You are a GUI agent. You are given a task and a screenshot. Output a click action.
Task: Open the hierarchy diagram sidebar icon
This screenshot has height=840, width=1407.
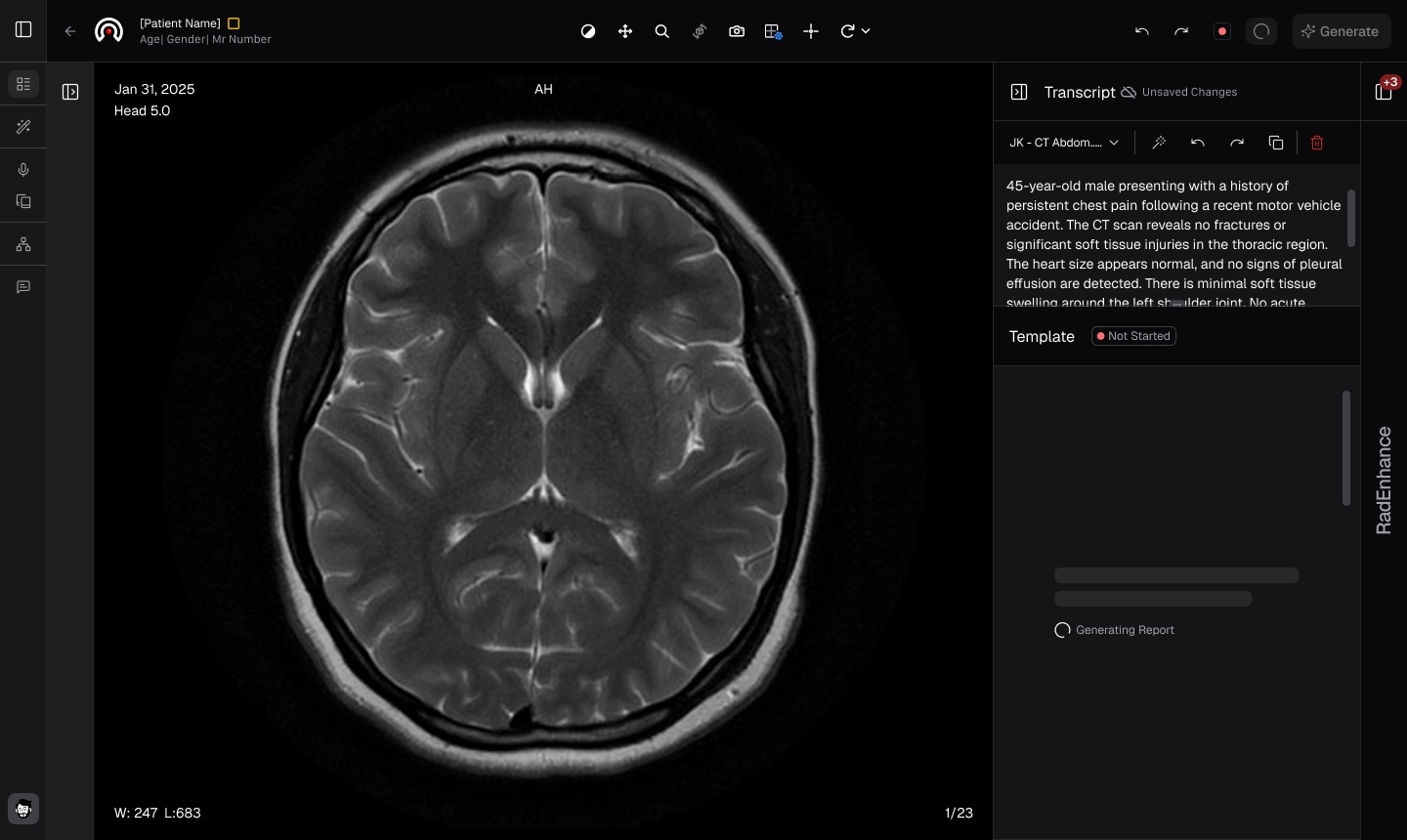coord(23,244)
